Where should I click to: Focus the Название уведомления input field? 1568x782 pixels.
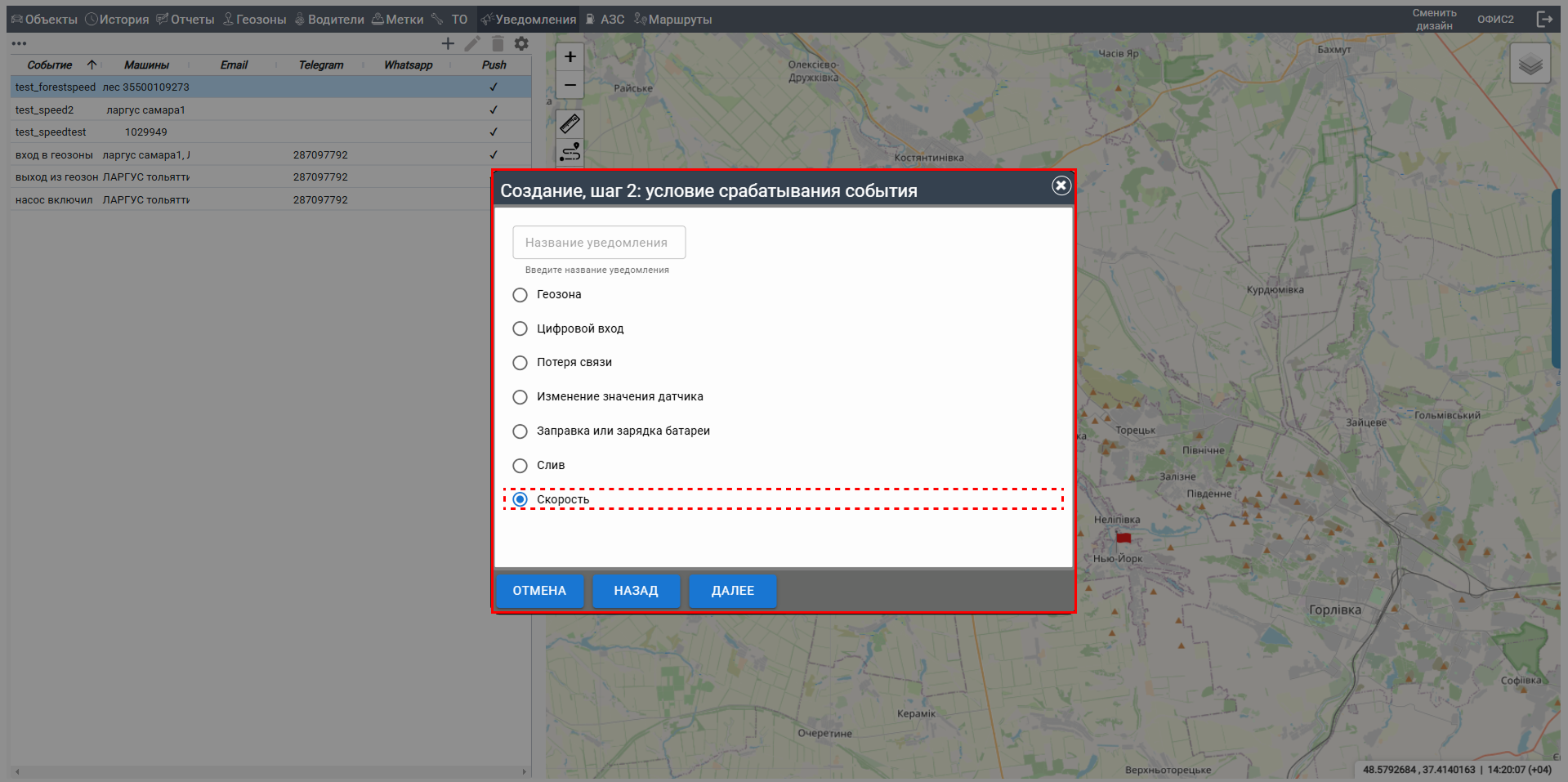coord(599,243)
